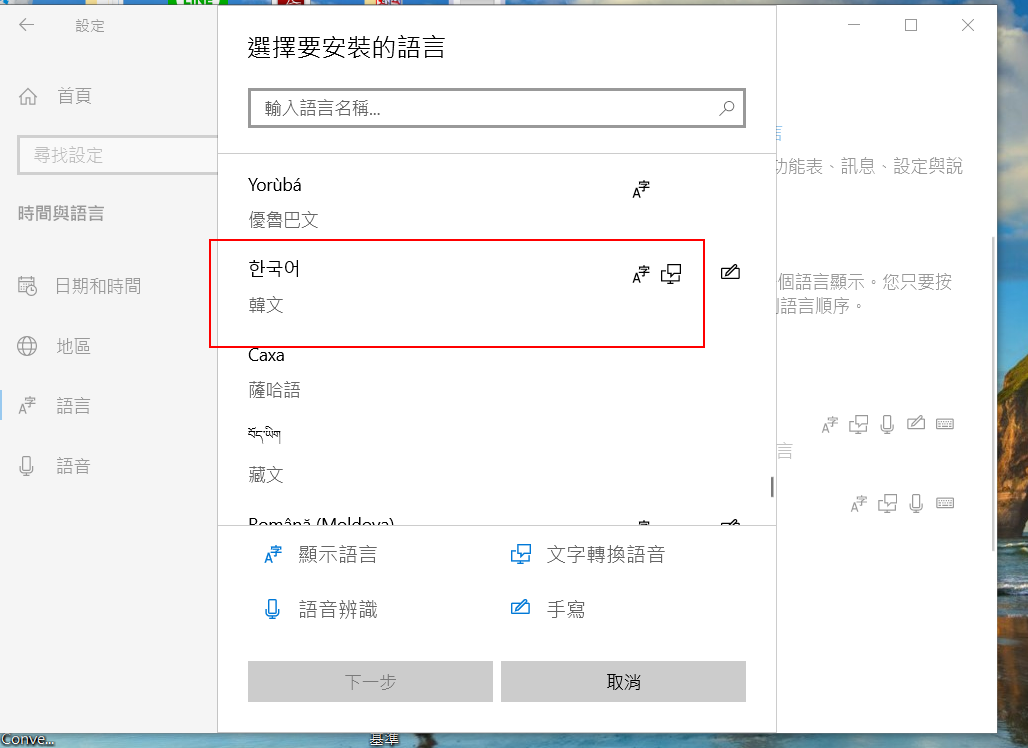Click the home icon beside 首頁

(x=28, y=96)
